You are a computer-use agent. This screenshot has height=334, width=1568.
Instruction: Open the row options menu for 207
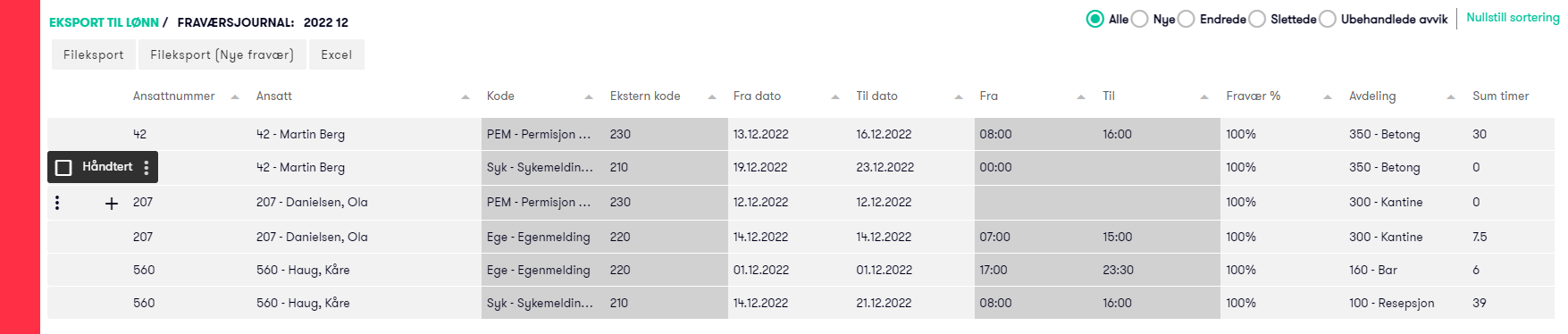pos(57,203)
